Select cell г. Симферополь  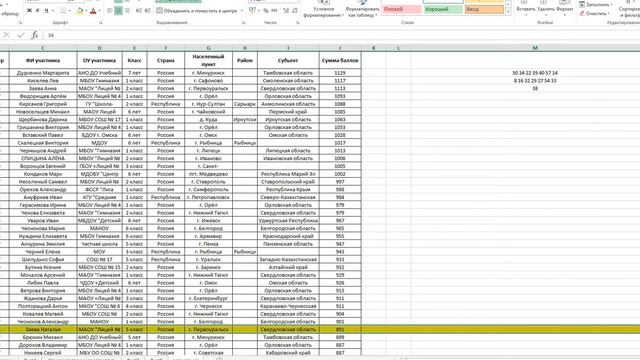tap(209, 189)
